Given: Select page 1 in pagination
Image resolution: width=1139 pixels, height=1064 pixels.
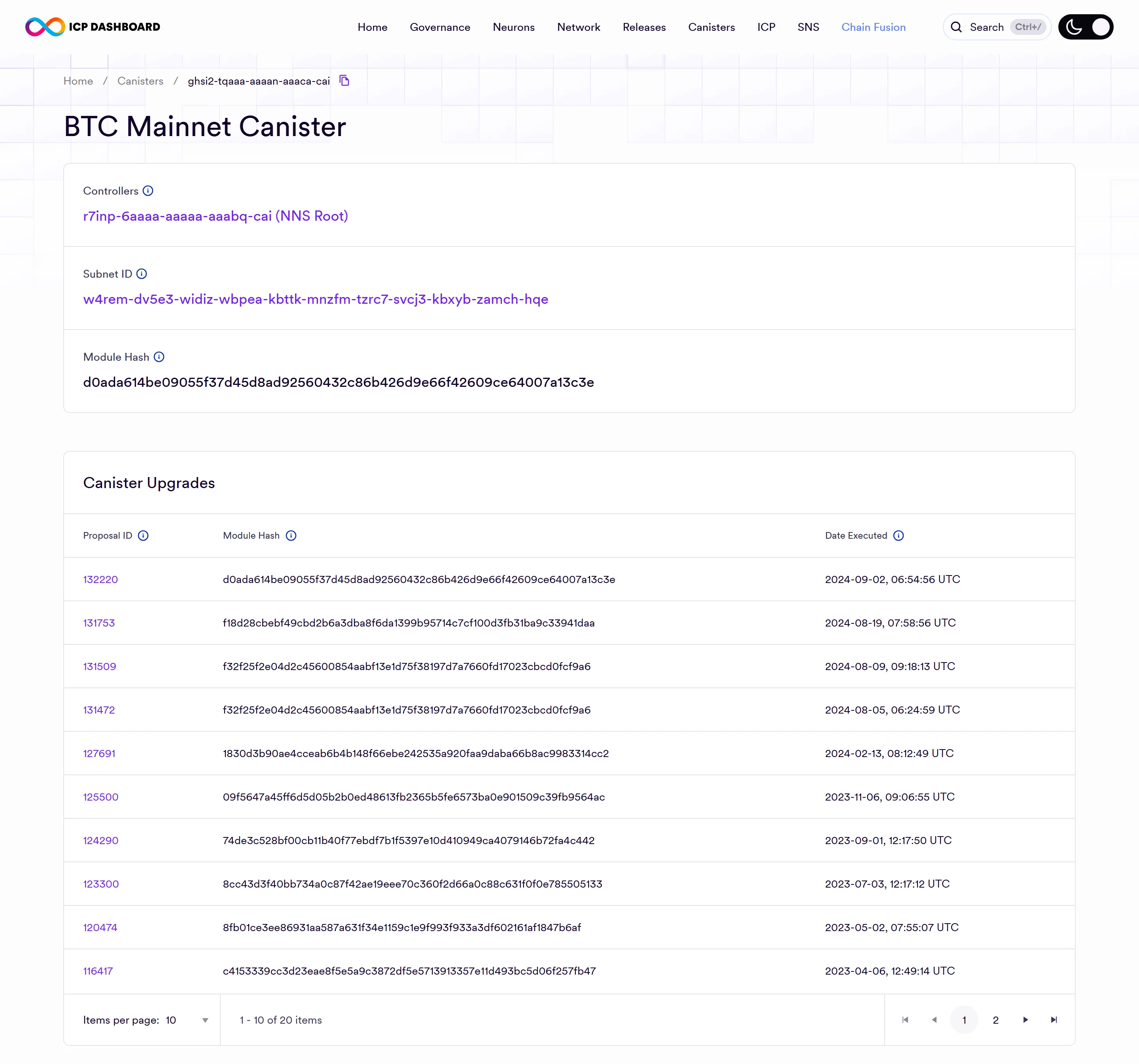Looking at the screenshot, I should click(x=964, y=1020).
